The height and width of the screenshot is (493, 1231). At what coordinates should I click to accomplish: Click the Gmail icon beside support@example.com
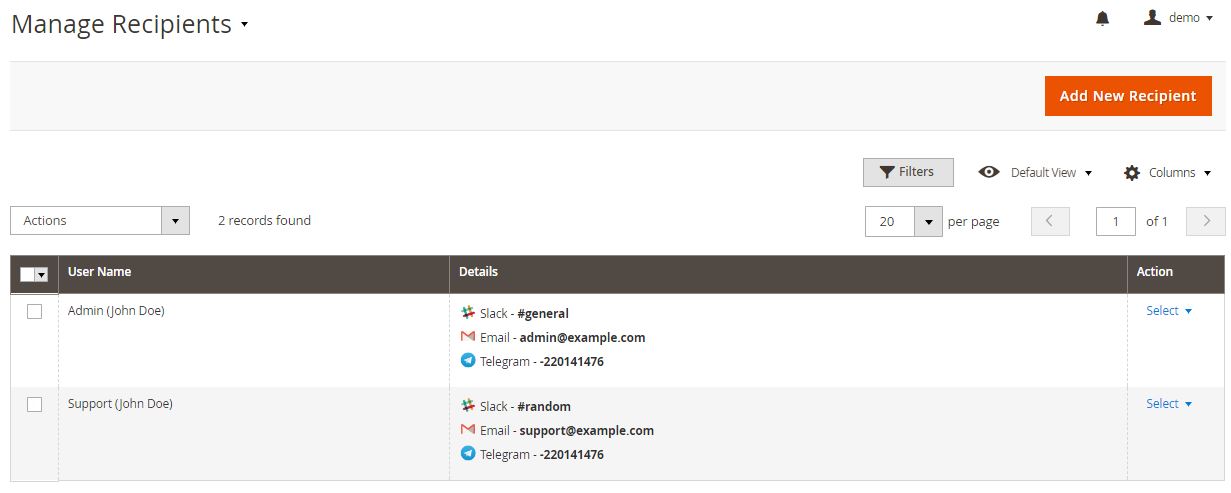[468, 430]
